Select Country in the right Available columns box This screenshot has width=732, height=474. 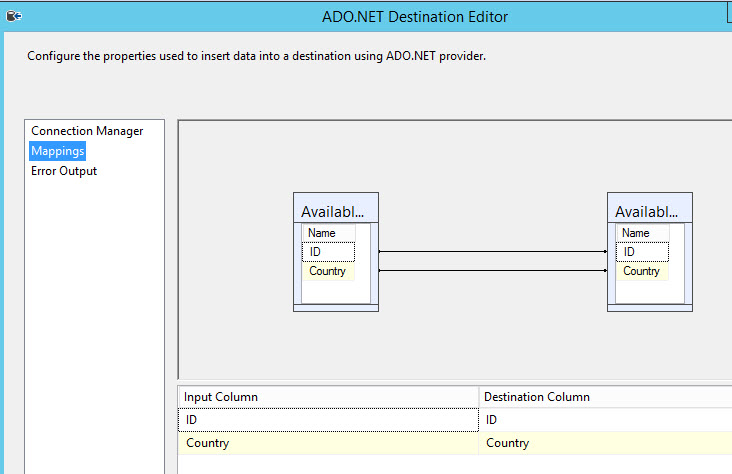point(642,271)
